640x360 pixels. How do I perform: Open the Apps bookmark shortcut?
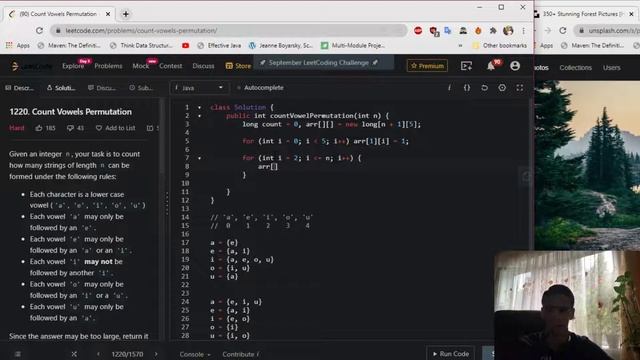click(x=18, y=45)
